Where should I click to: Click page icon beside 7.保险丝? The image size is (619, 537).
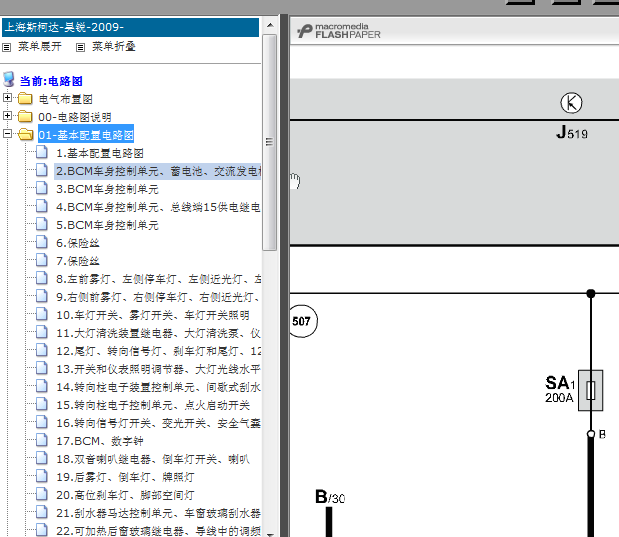tap(41, 259)
